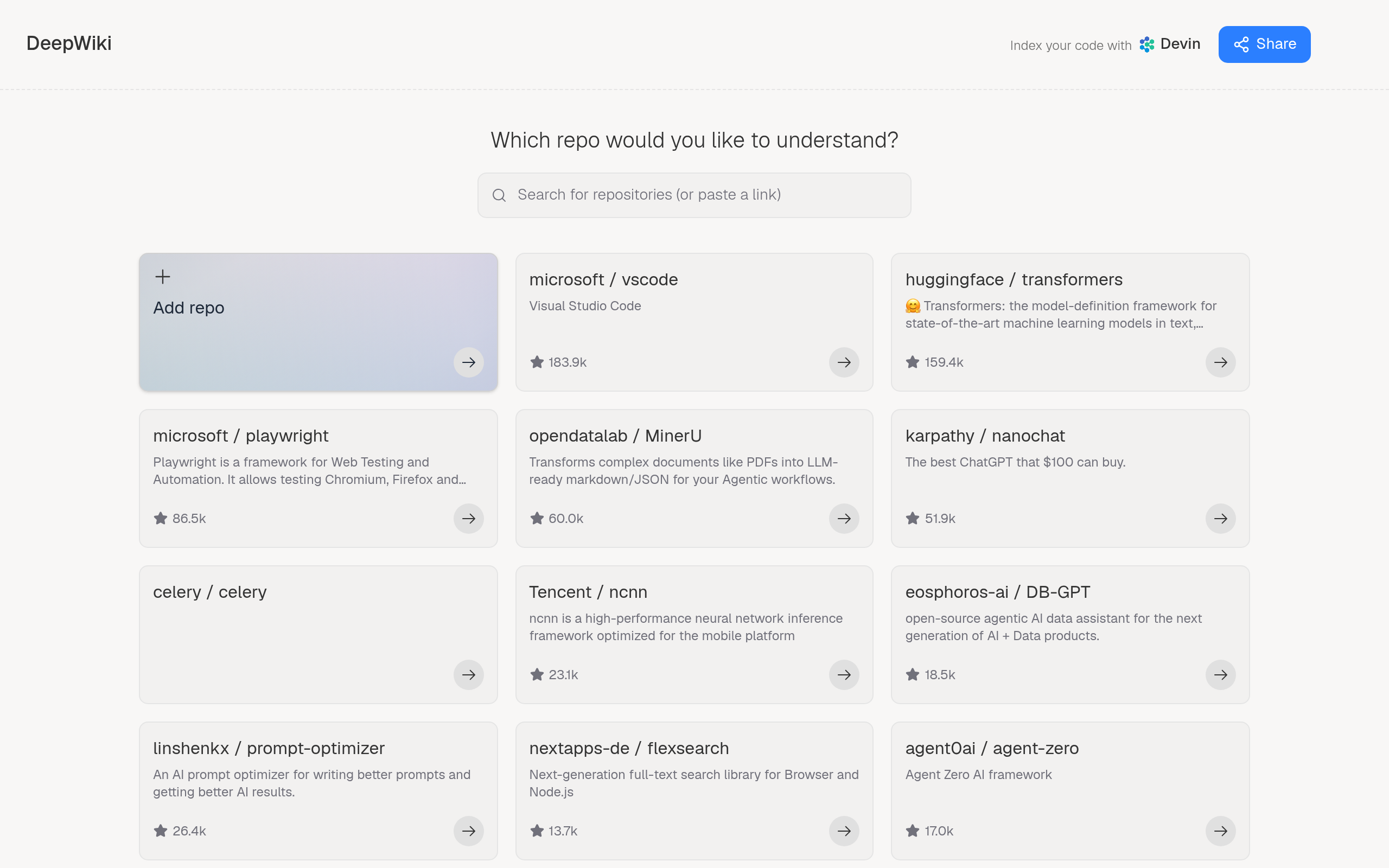The width and height of the screenshot is (1389, 868).
Task: Open opendatalab / MinerU with arrow icon
Action: 844,519
